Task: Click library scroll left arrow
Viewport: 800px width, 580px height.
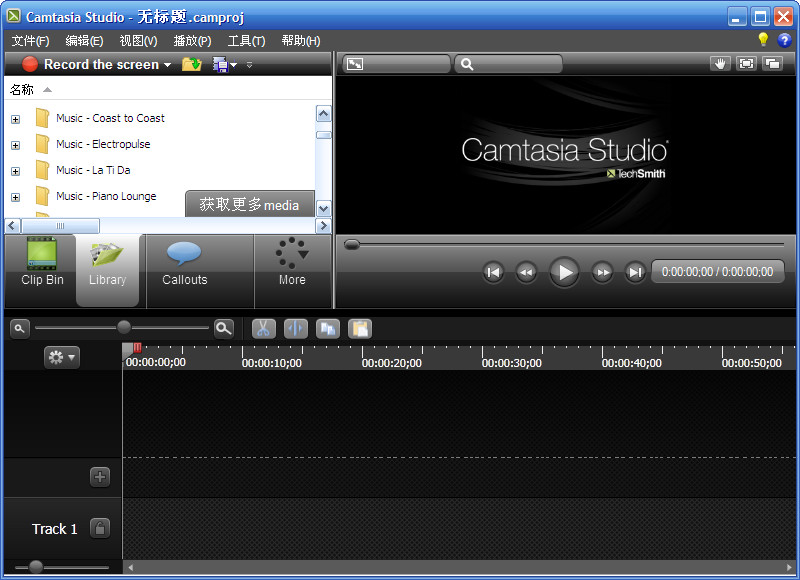Action: [13, 225]
